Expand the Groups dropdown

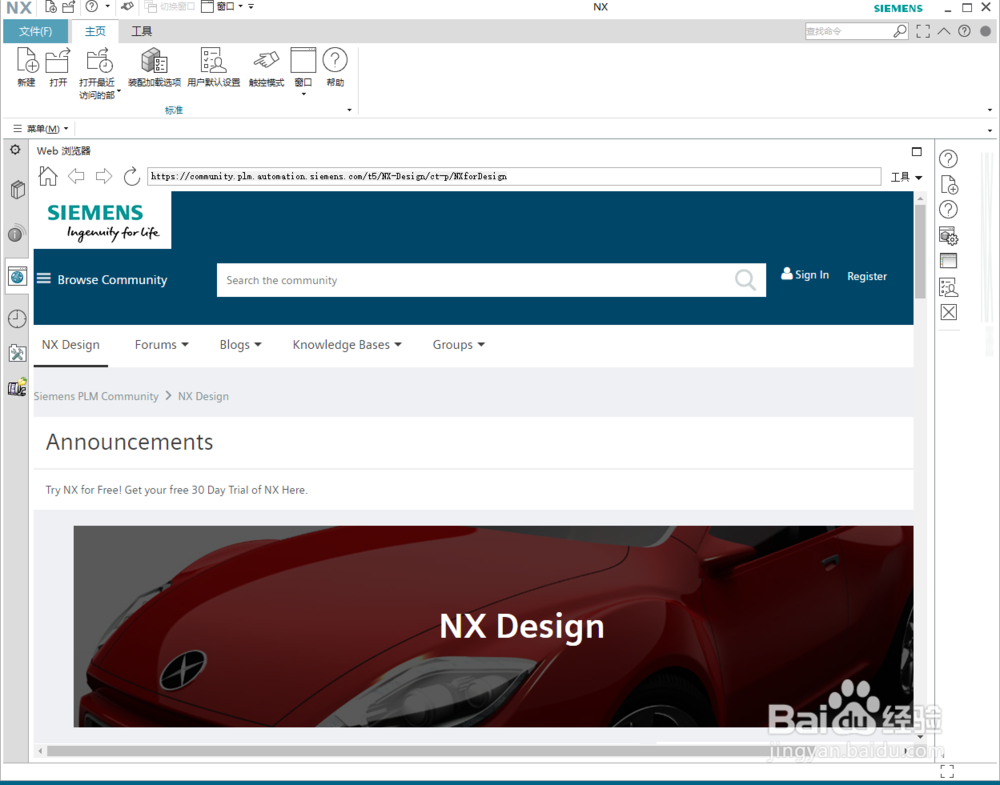(x=459, y=345)
